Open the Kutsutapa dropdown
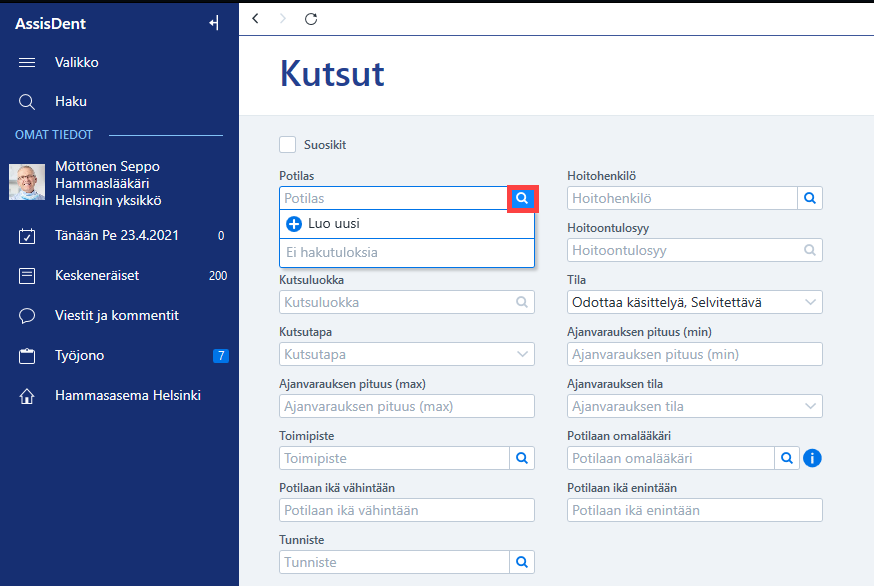 [x=407, y=354]
